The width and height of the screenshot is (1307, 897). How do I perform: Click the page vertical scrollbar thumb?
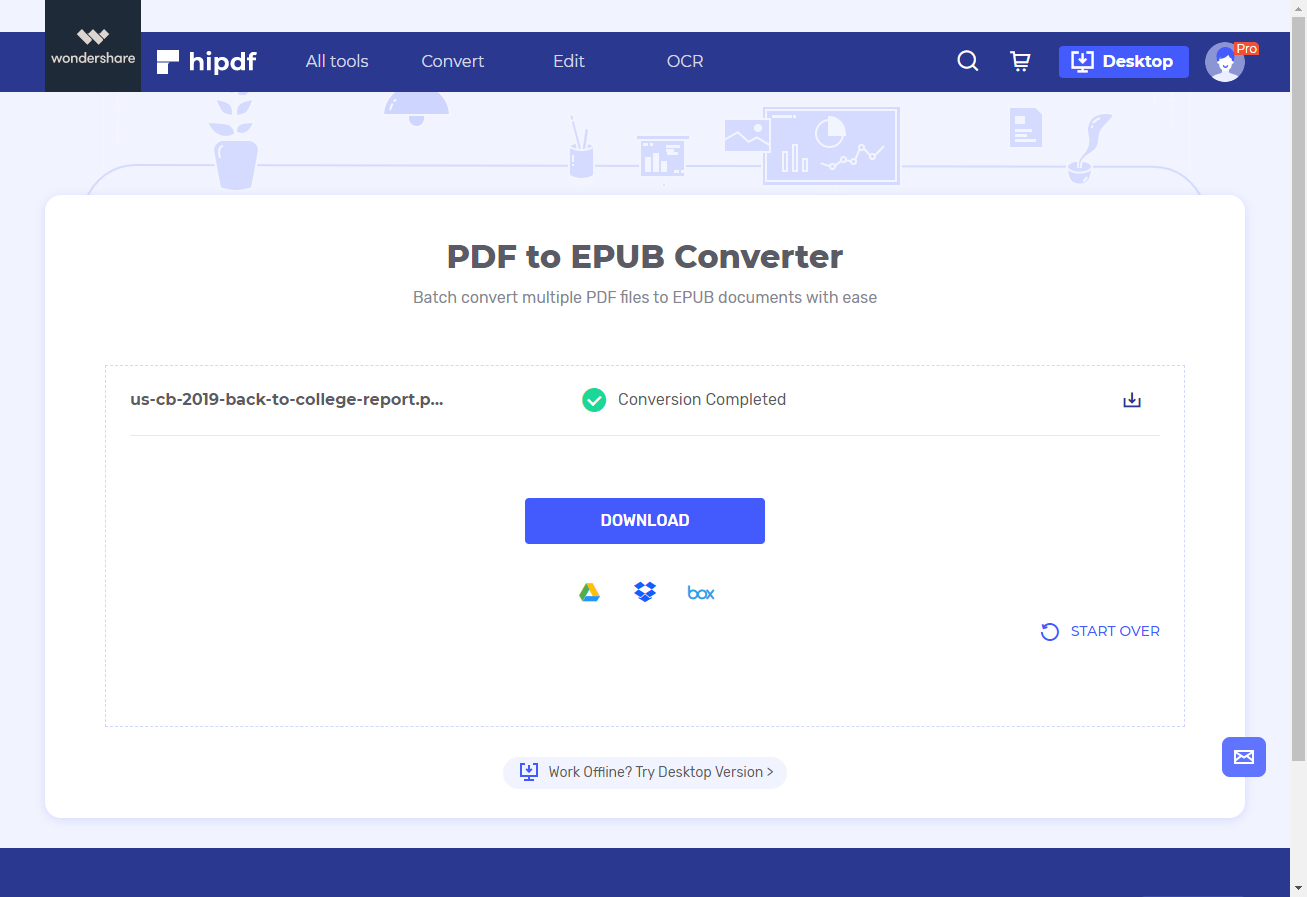coord(1298,390)
